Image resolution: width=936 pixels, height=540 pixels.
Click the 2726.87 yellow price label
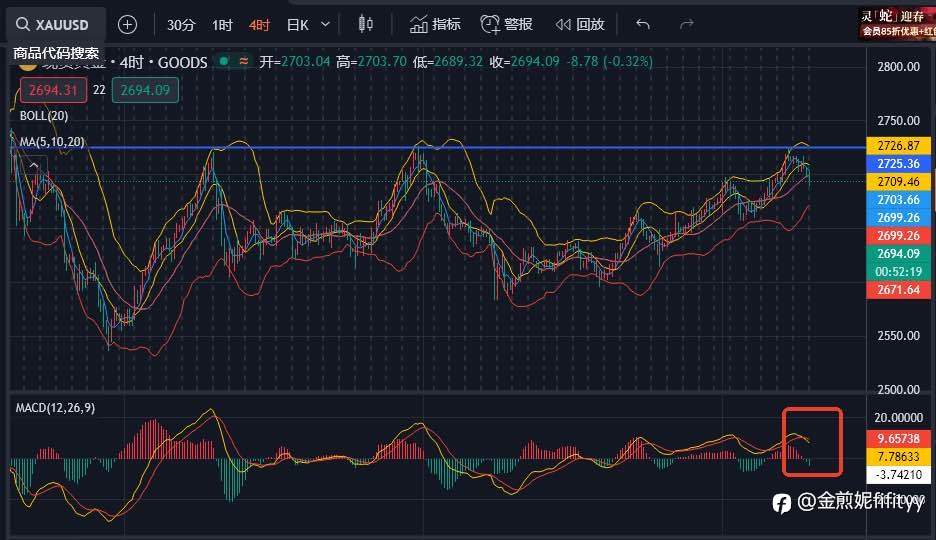click(898, 146)
